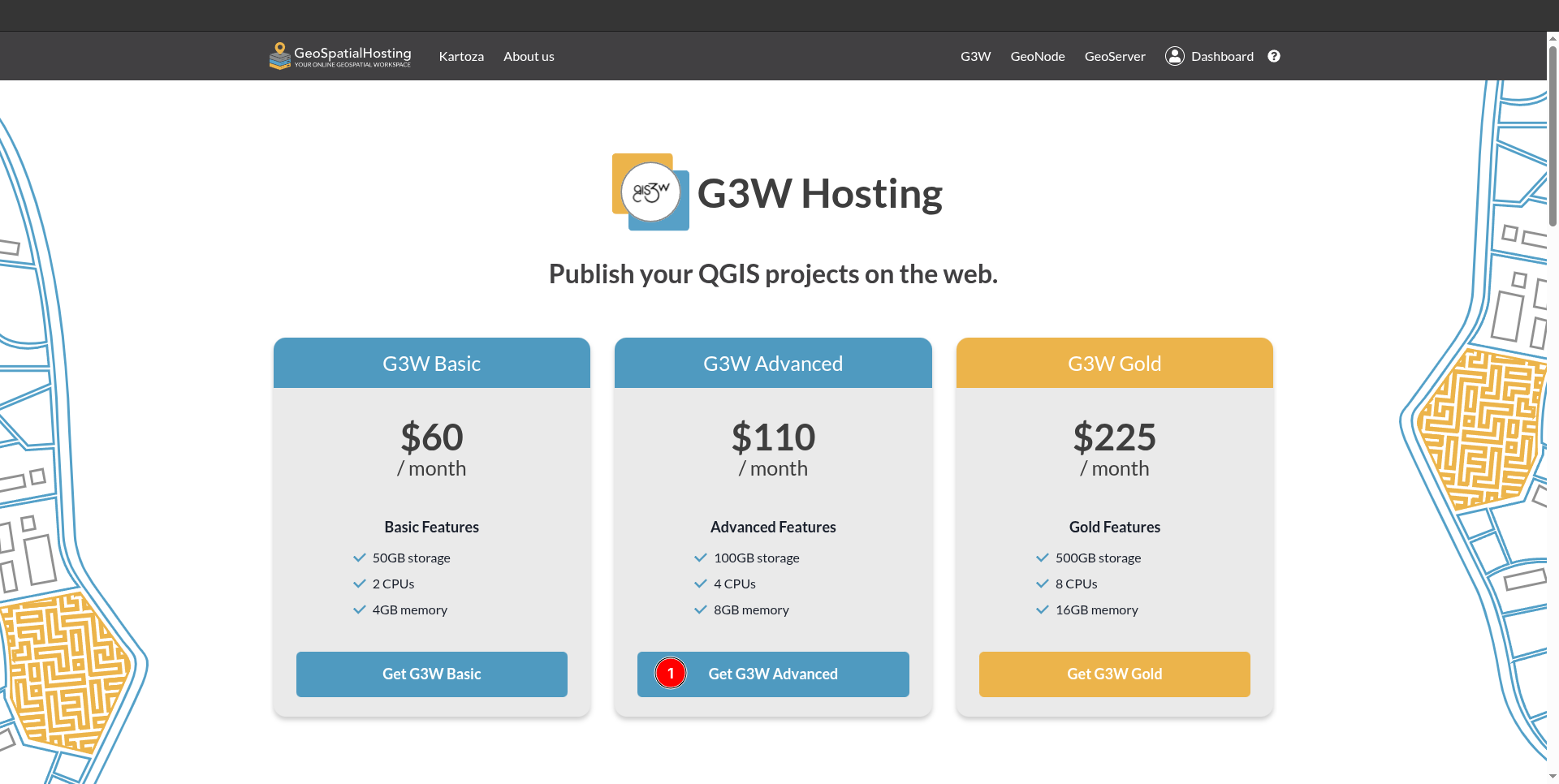The image size is (1559, 784).
Task: Click Get G3W Advanced button
Action: 773,674
